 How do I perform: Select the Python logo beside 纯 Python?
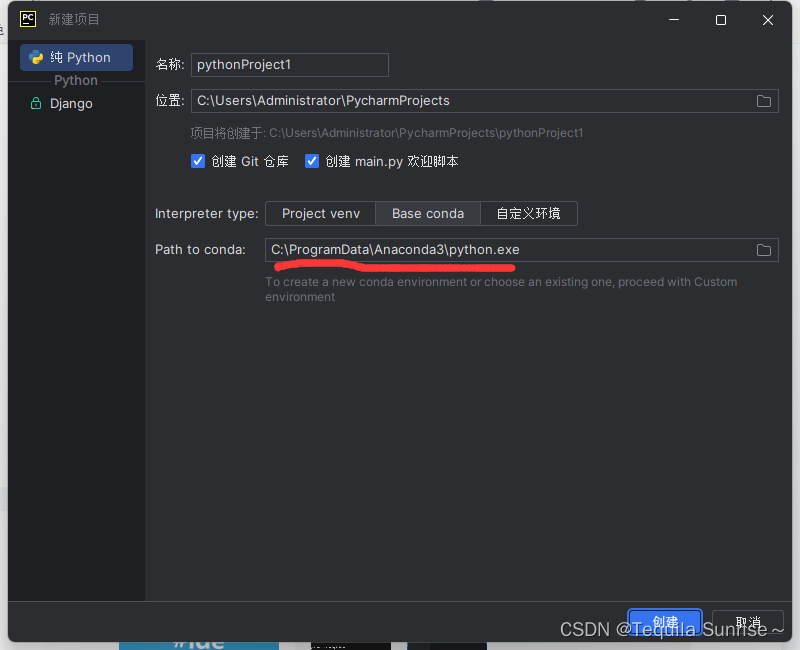tap(36, 57)
